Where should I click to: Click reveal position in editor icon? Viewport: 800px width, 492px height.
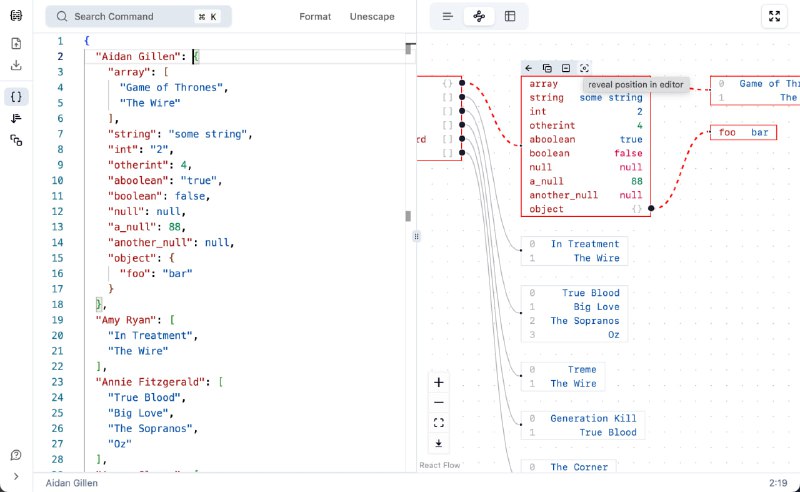[585, 68]
